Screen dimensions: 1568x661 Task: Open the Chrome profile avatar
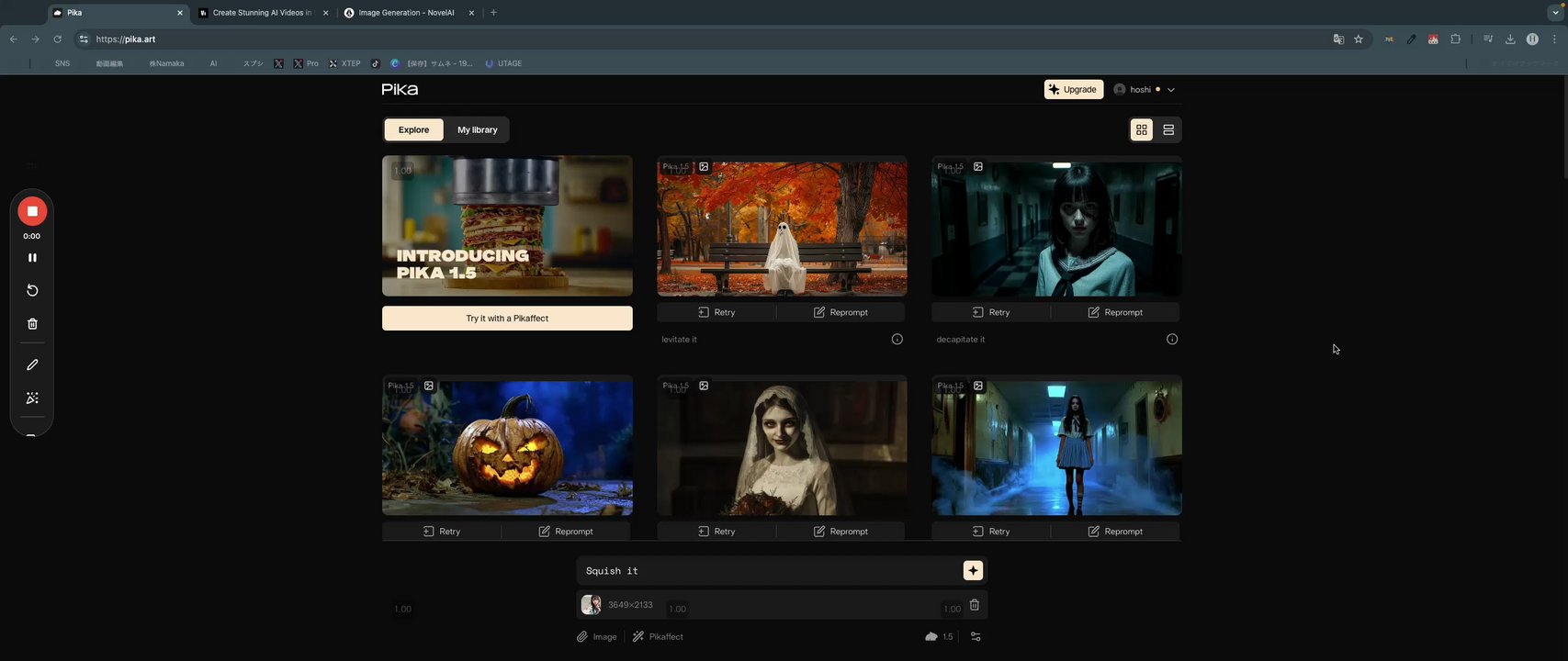(1532, 39)
